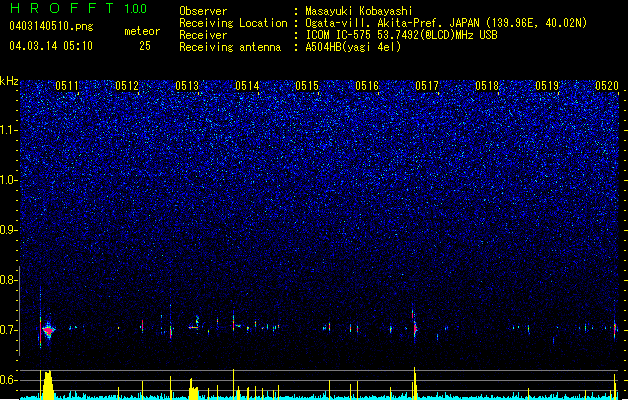Image resolution: width=629 pixels, height=400 pixels.
Task: Click the meteor echo streak near 0520
Action: (615, 329)
